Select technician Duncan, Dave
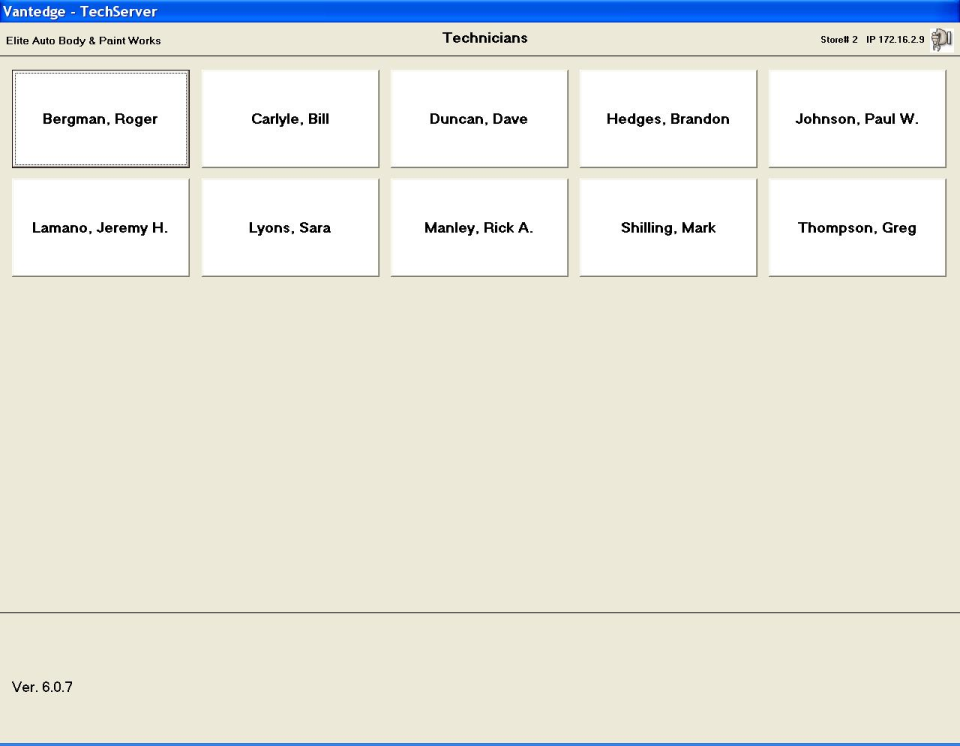960x746 pixels. coord(478,118)
